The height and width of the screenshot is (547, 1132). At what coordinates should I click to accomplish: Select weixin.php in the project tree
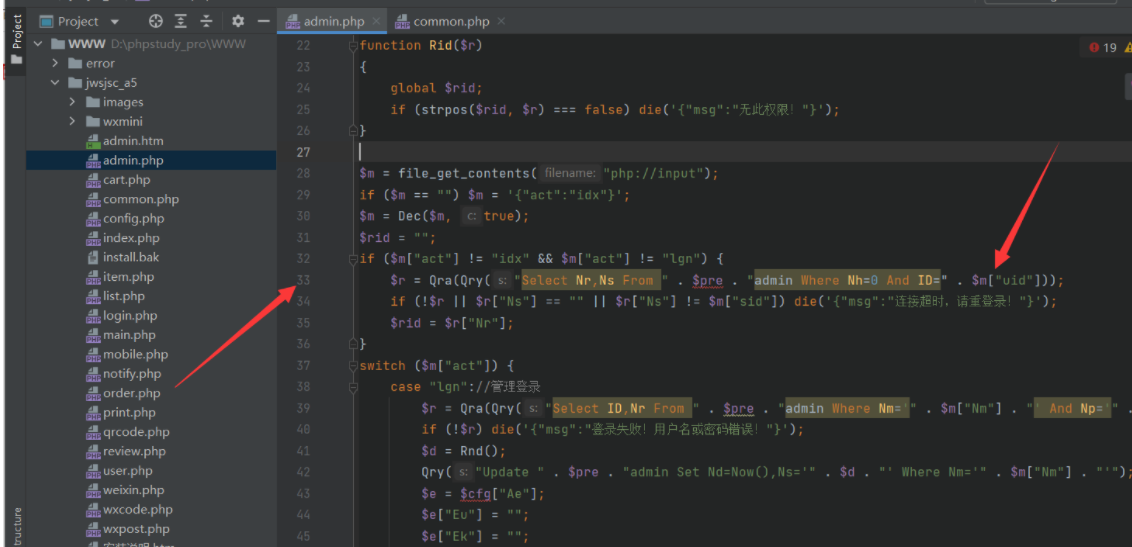(x=132, y=491)
